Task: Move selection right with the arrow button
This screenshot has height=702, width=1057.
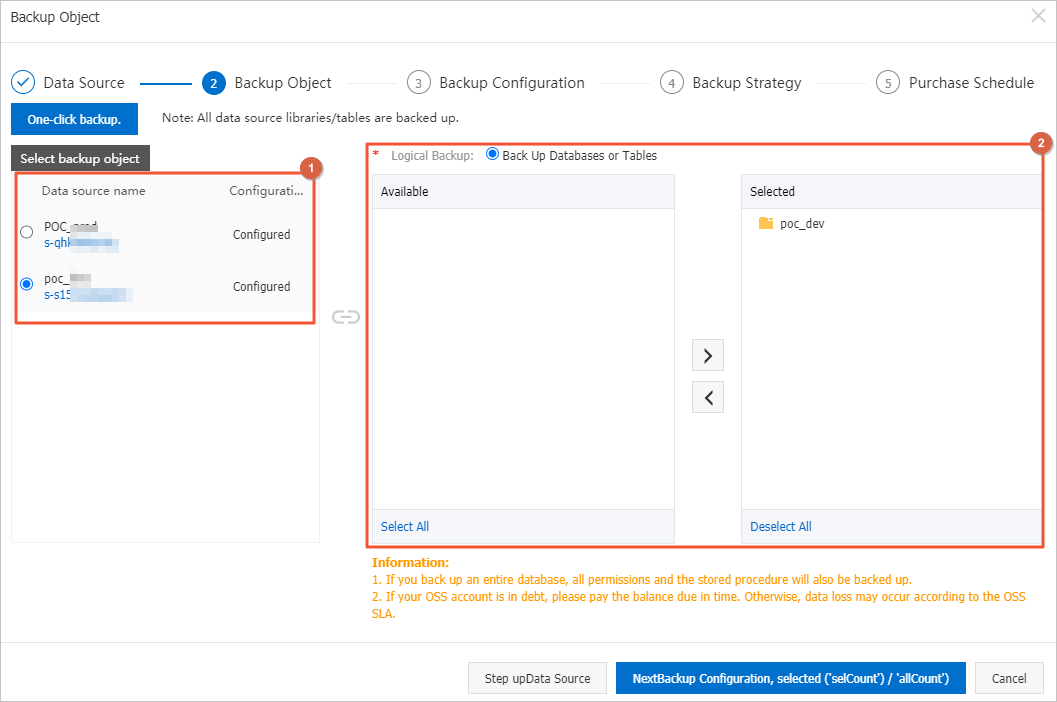Action: point(708,355)
